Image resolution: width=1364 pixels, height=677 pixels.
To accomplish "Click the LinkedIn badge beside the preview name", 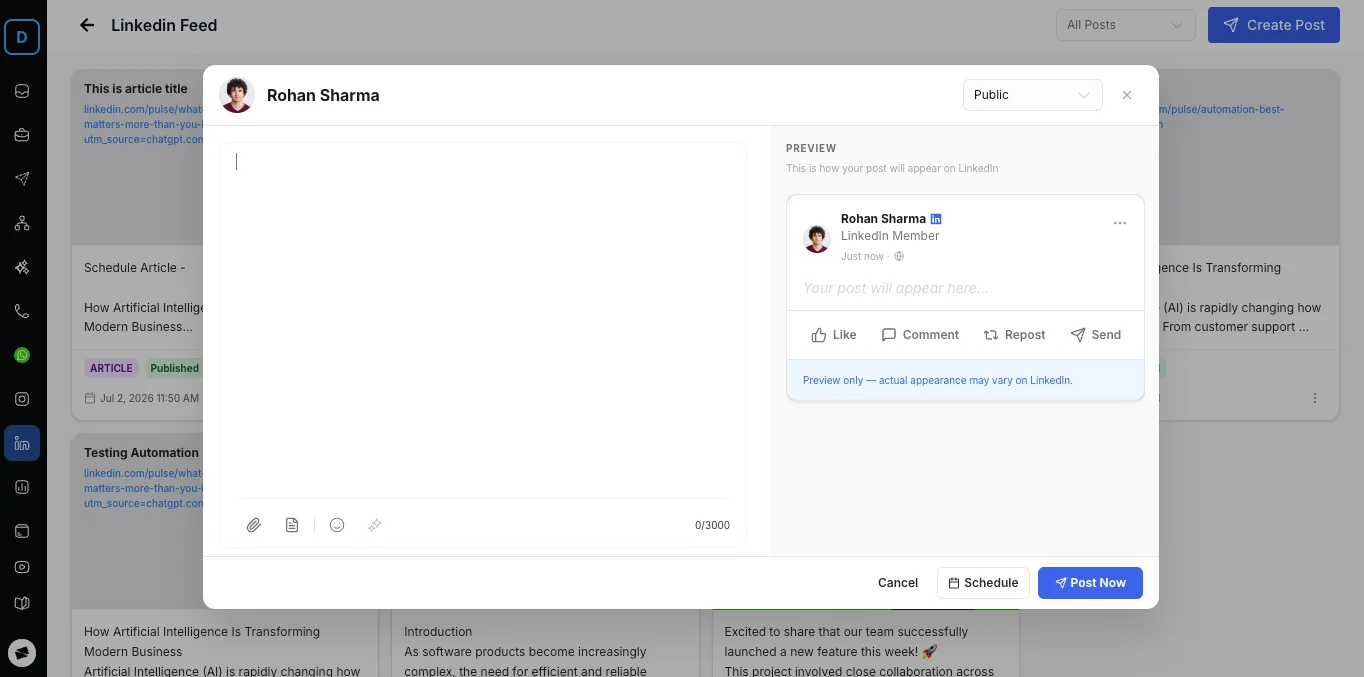I will coord(936,219).
